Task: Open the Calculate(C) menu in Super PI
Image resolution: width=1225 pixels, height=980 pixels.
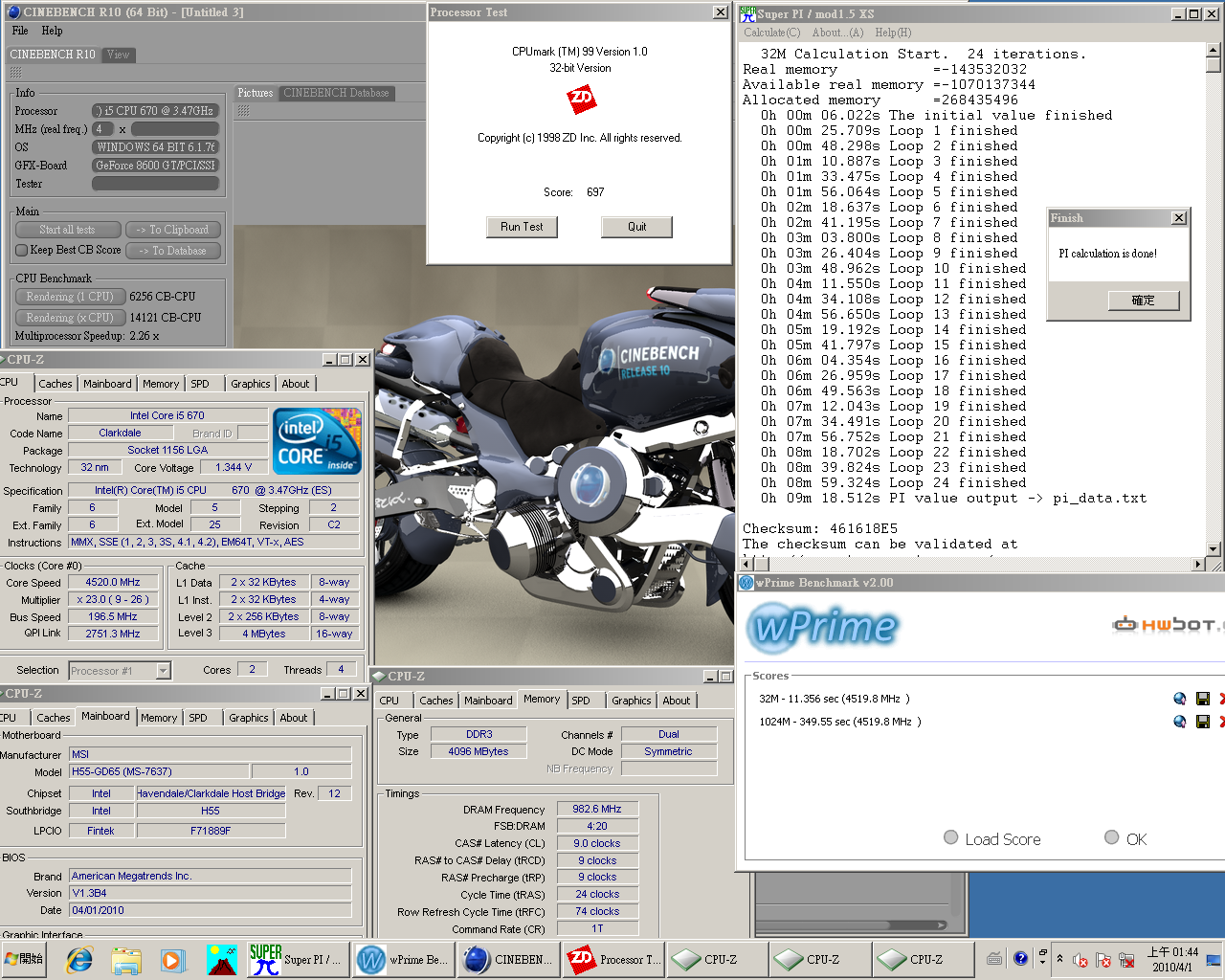Action: point(772,33)
